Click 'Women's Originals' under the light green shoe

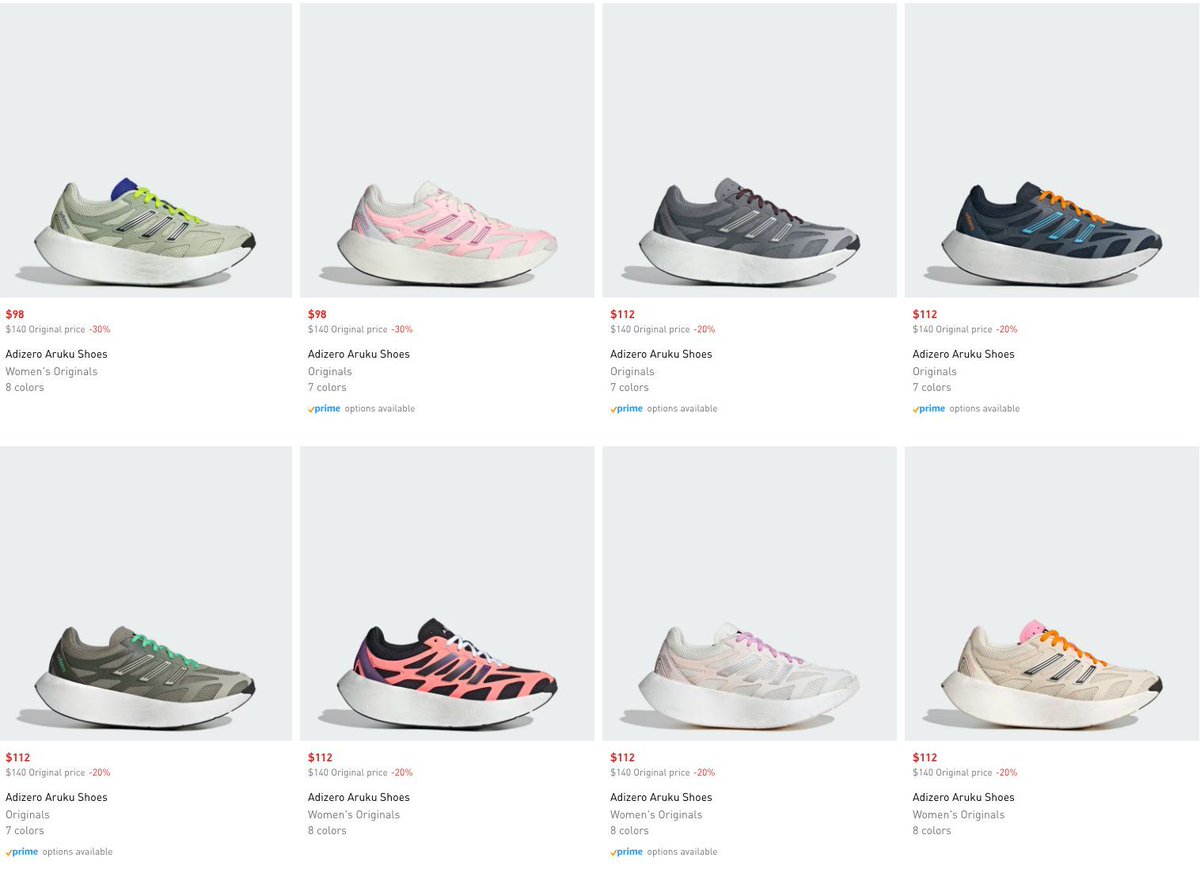51,371
